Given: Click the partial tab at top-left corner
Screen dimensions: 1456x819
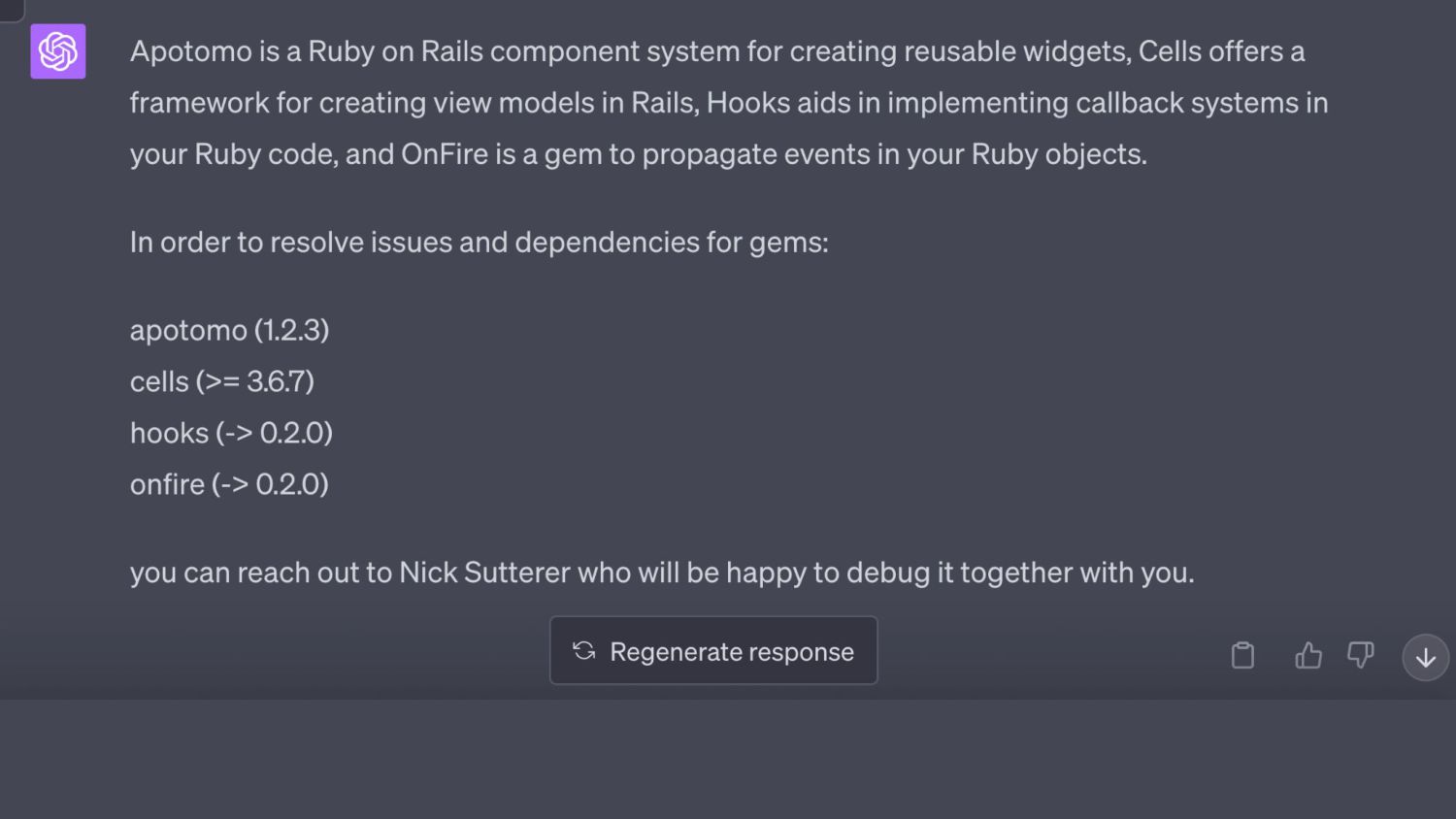Looking at the screenshot, I should [12, 10].
